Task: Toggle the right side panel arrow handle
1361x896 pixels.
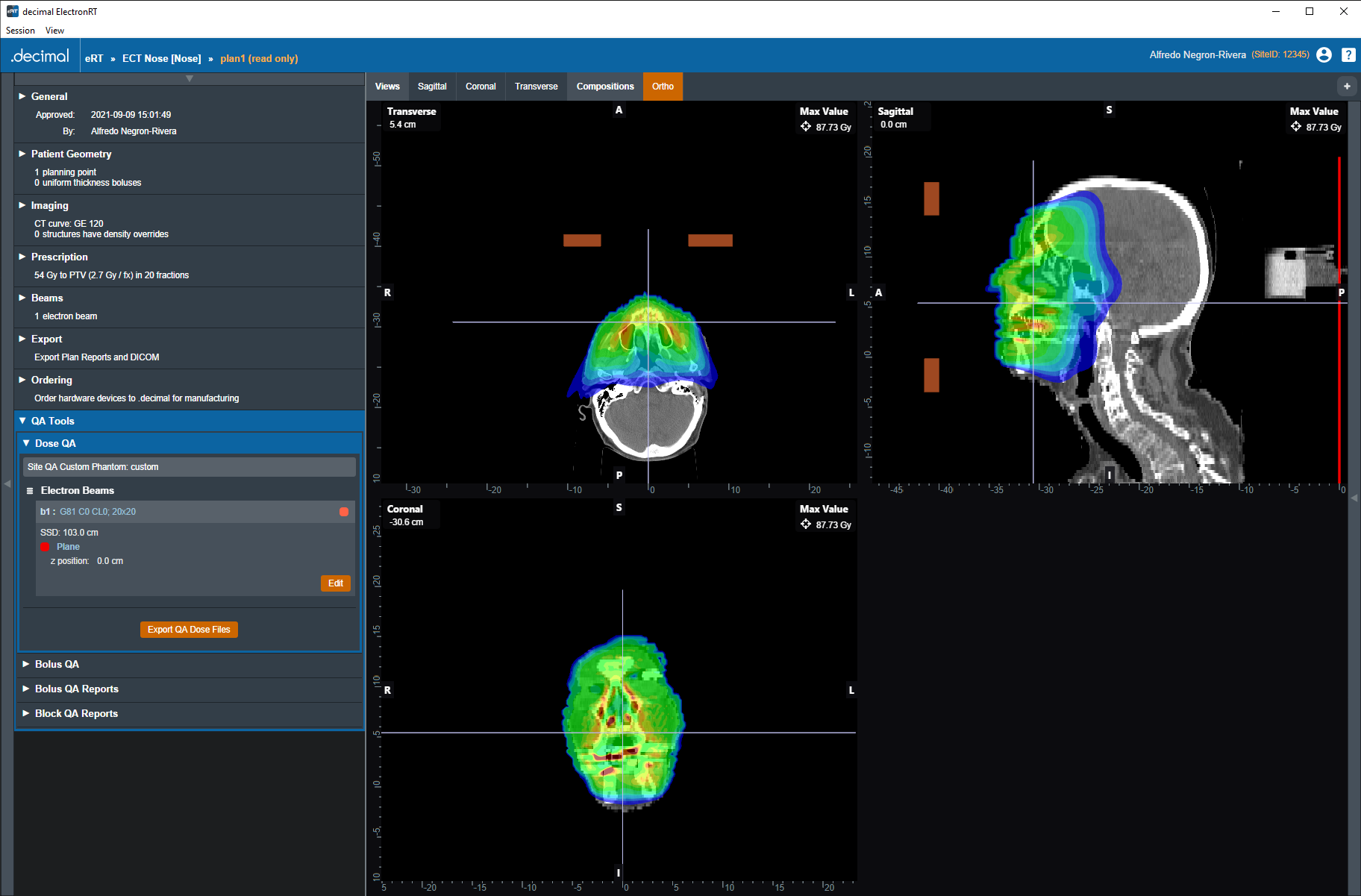Action: coord(1354,498)
